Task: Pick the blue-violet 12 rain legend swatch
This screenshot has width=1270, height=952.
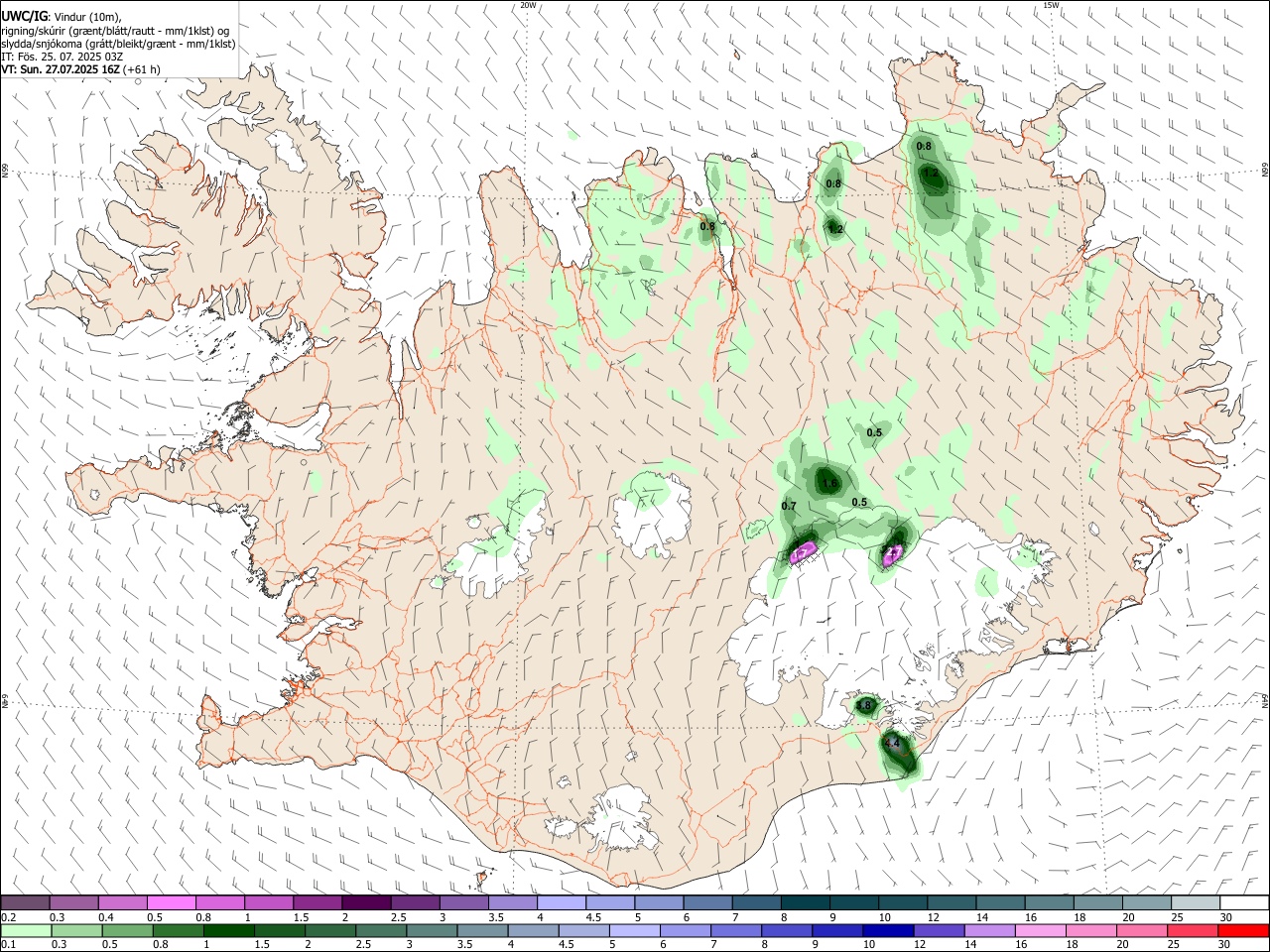Action: 939,930
